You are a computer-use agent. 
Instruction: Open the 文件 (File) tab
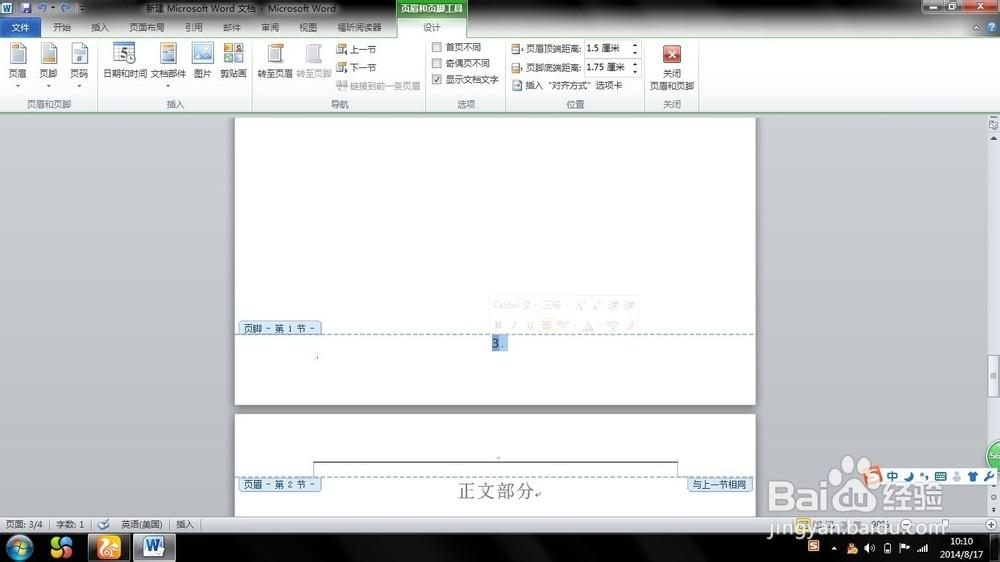[x=20, y=28]
